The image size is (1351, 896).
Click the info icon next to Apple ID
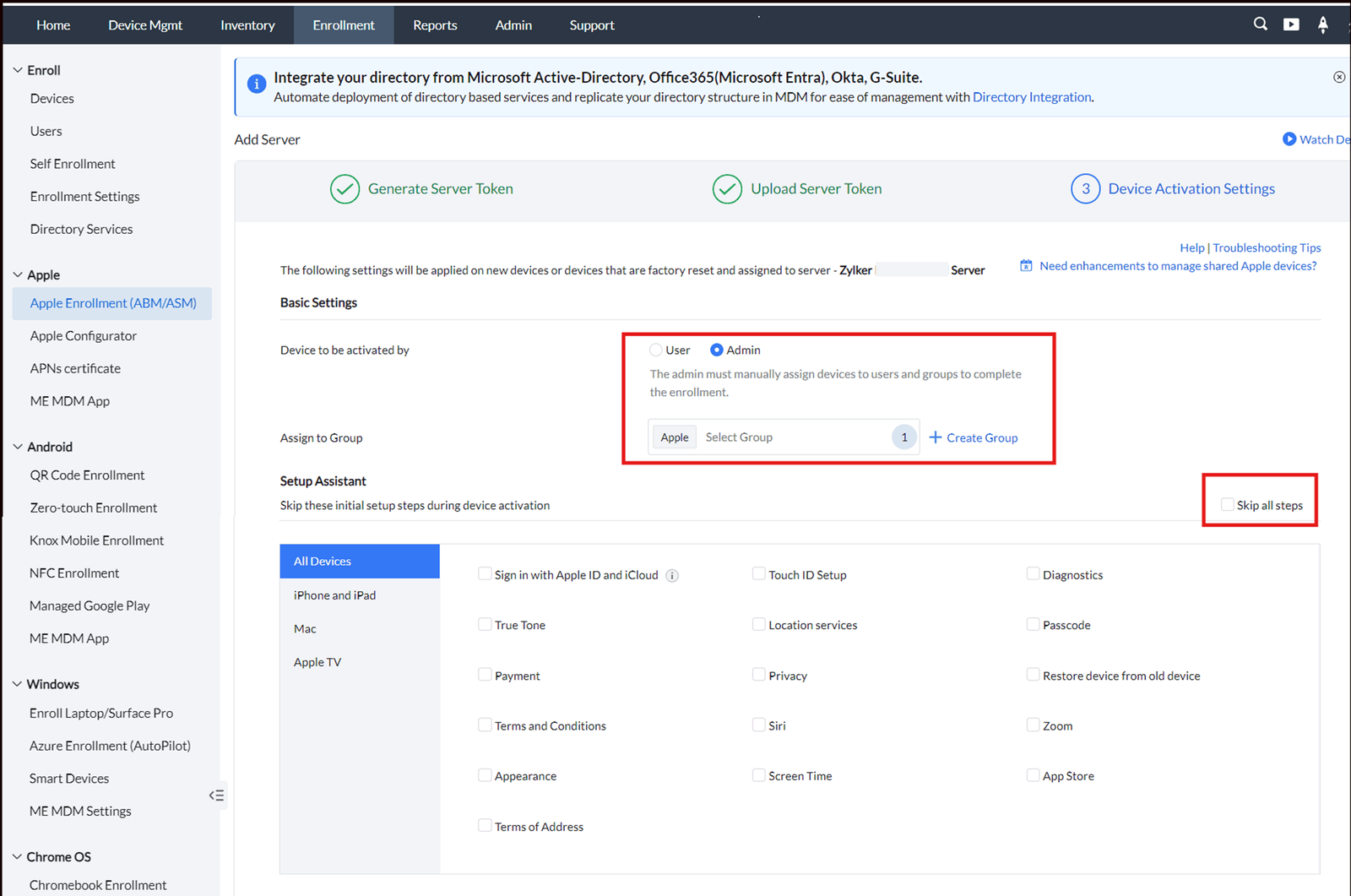[x=672, y=576]
